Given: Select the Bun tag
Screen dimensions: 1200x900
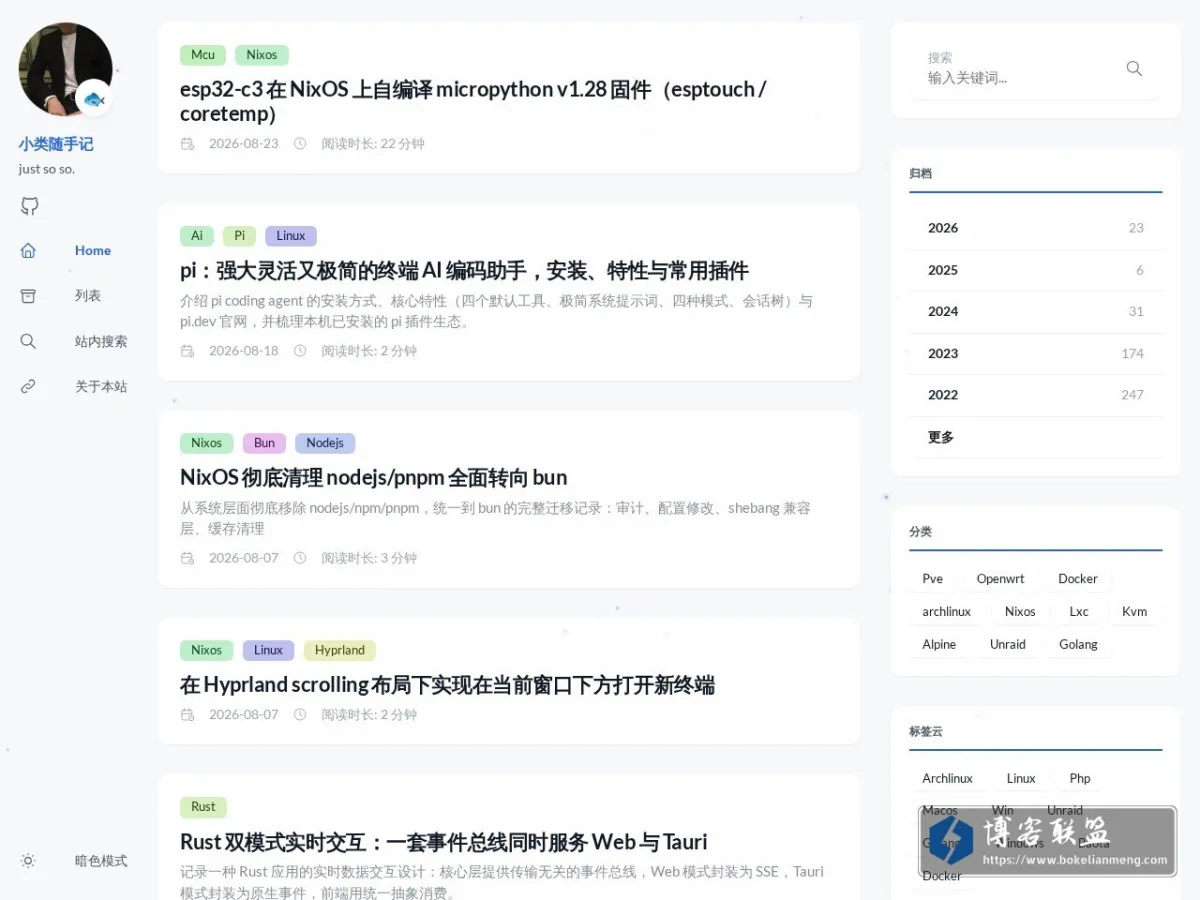Looking at the screenshot, I should pos(264,443).
